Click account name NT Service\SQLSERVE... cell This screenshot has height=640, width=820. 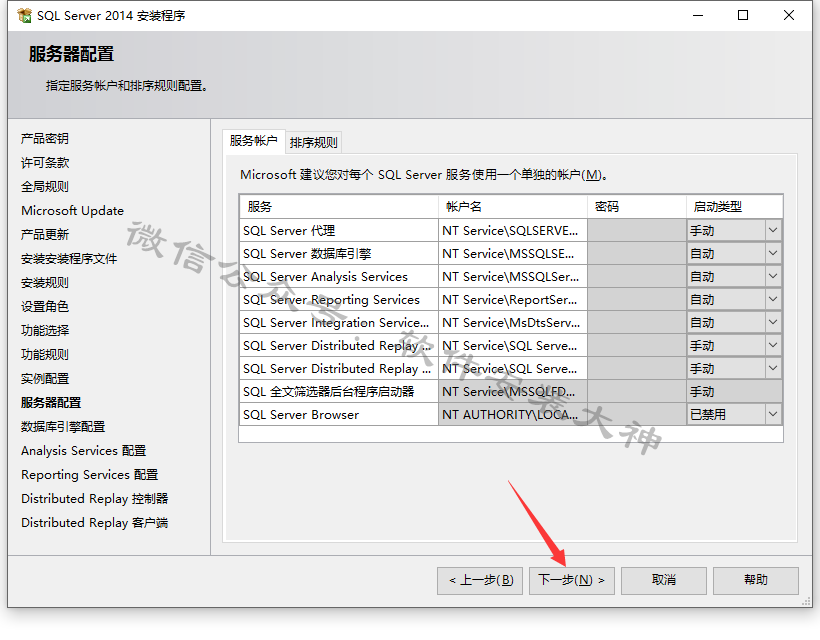coord(512,230)
